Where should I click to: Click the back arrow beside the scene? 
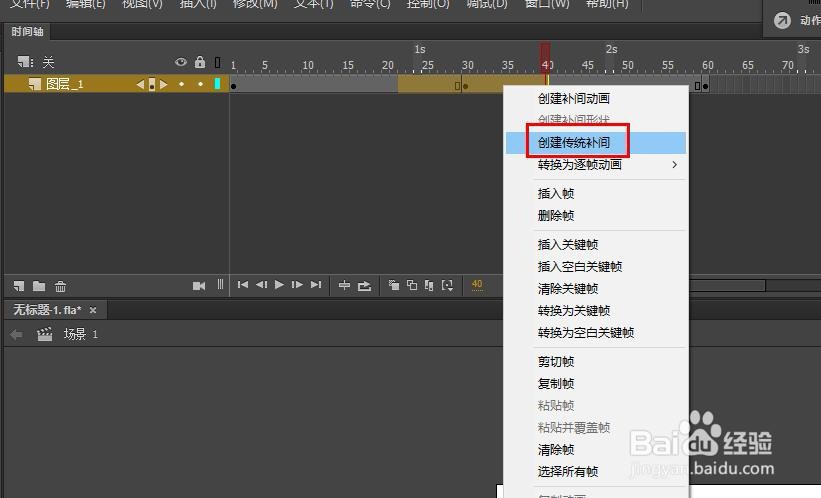pyautogui.click(x=16, y=334)
